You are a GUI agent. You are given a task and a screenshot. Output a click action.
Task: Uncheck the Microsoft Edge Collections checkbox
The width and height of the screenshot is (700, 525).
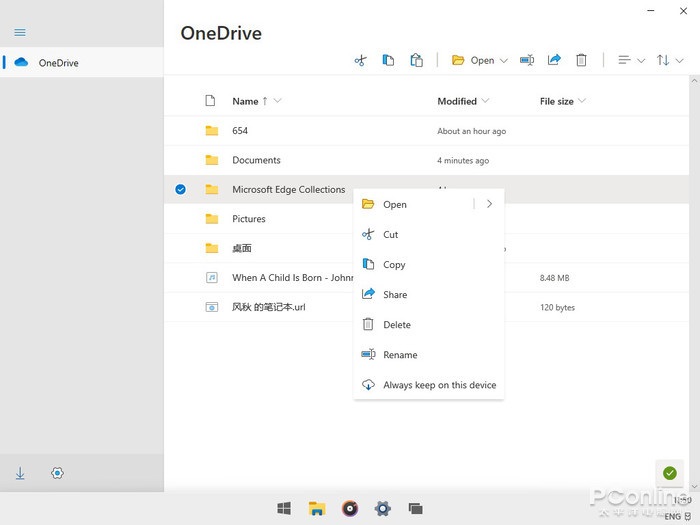click(x=180, y=189)
